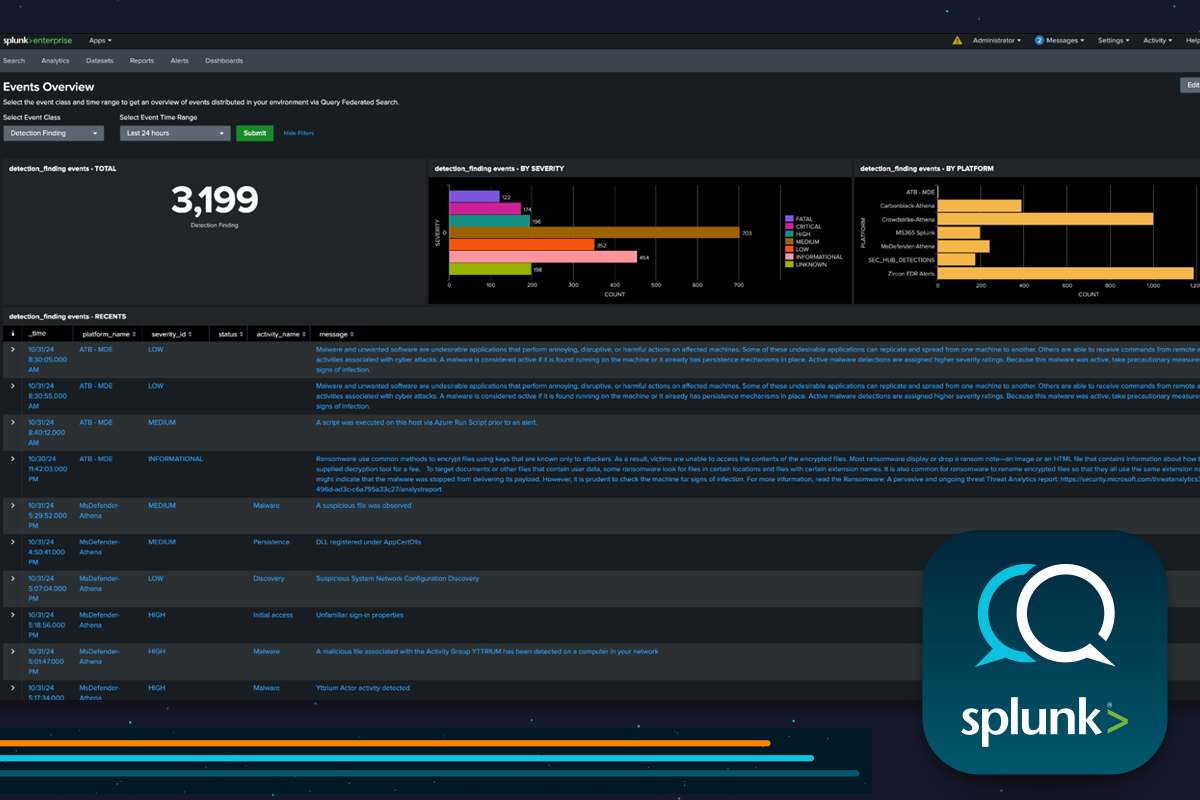Click the Zircon FDR Alerts platform bar
This screenshot has height=800, width=1200.
tap(1066, 272)
